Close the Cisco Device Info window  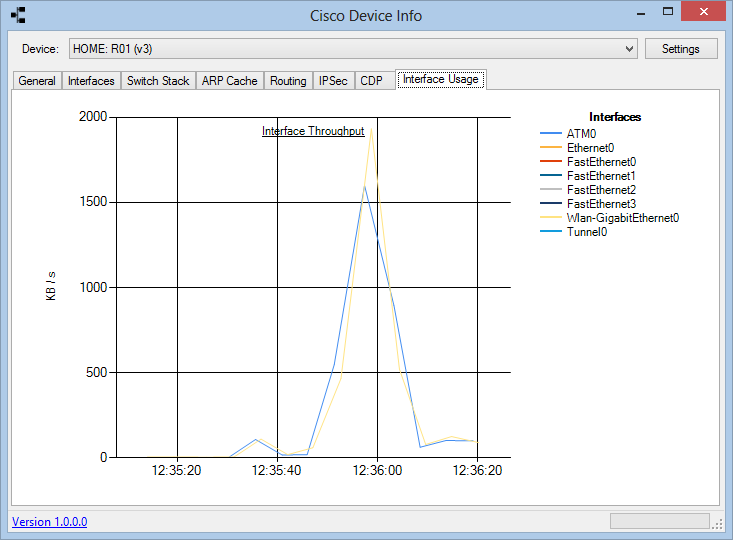(704, 12)
